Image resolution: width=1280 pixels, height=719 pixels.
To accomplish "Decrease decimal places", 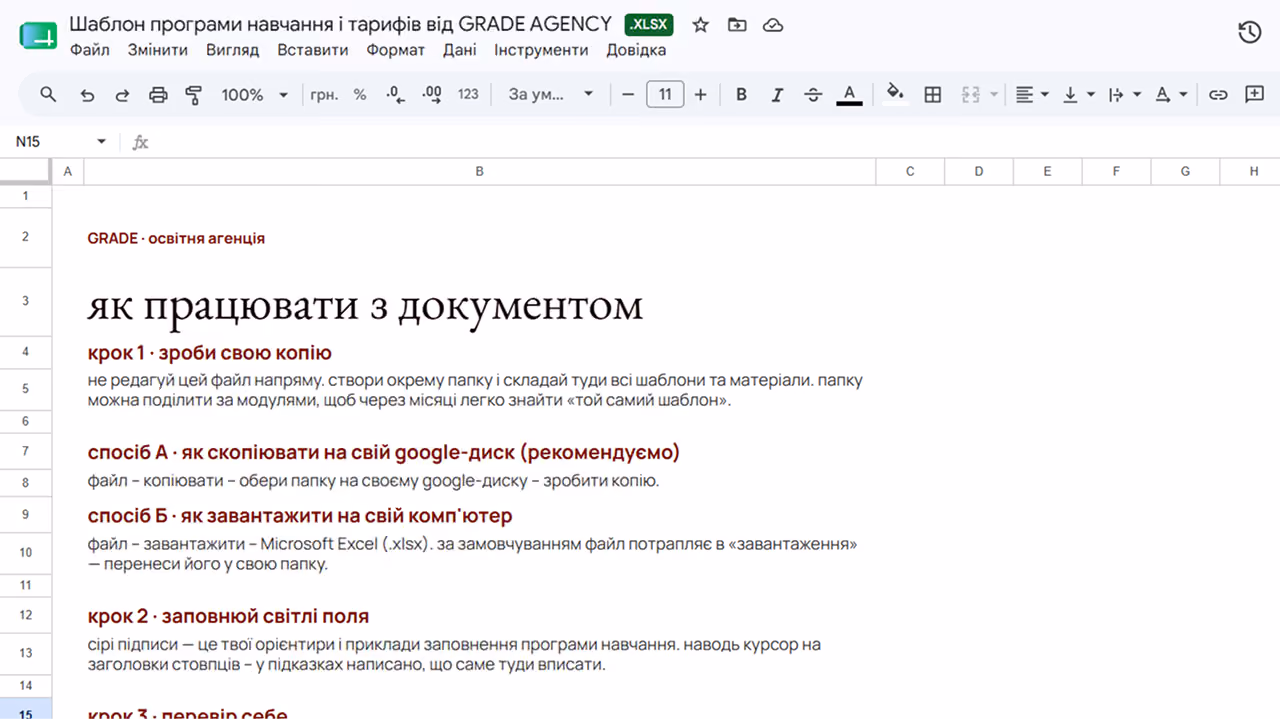I will click(x=395, y=95).
